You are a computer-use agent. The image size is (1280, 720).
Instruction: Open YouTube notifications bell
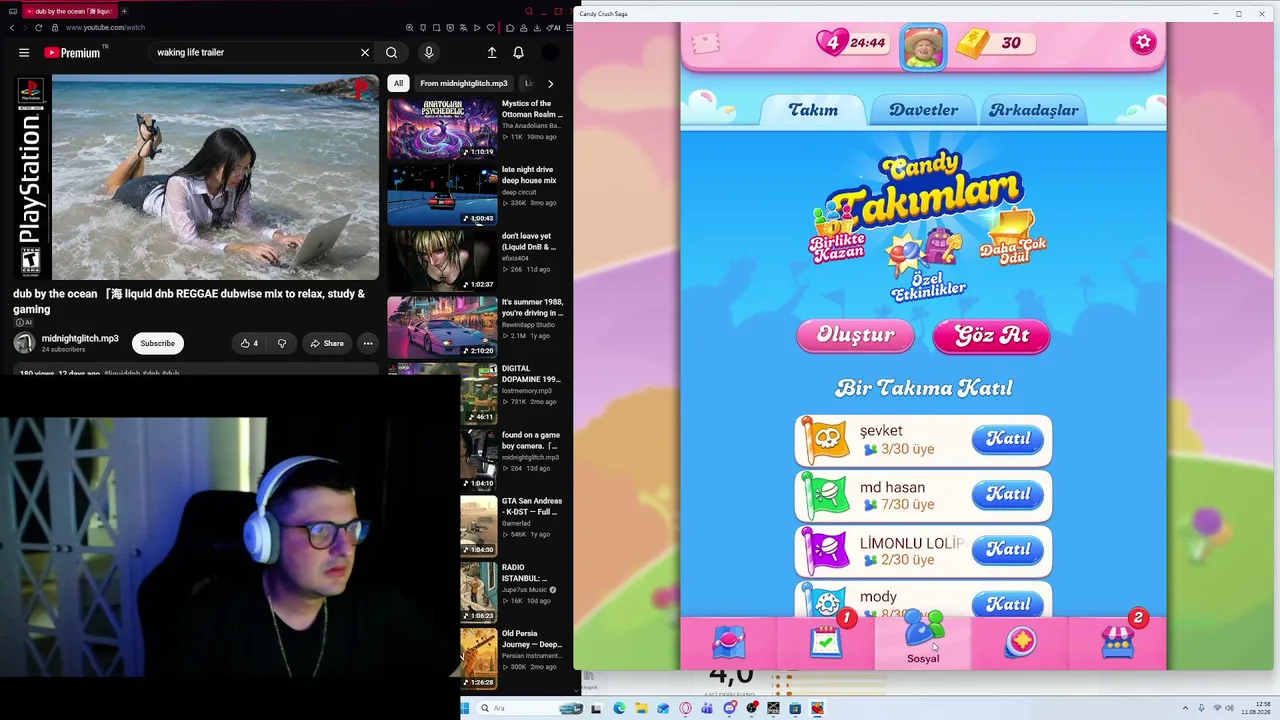click(518, 52)
